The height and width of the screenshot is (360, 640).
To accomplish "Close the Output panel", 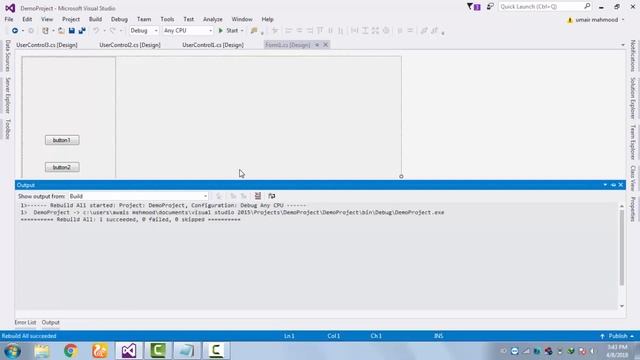I will coord(621,185).
